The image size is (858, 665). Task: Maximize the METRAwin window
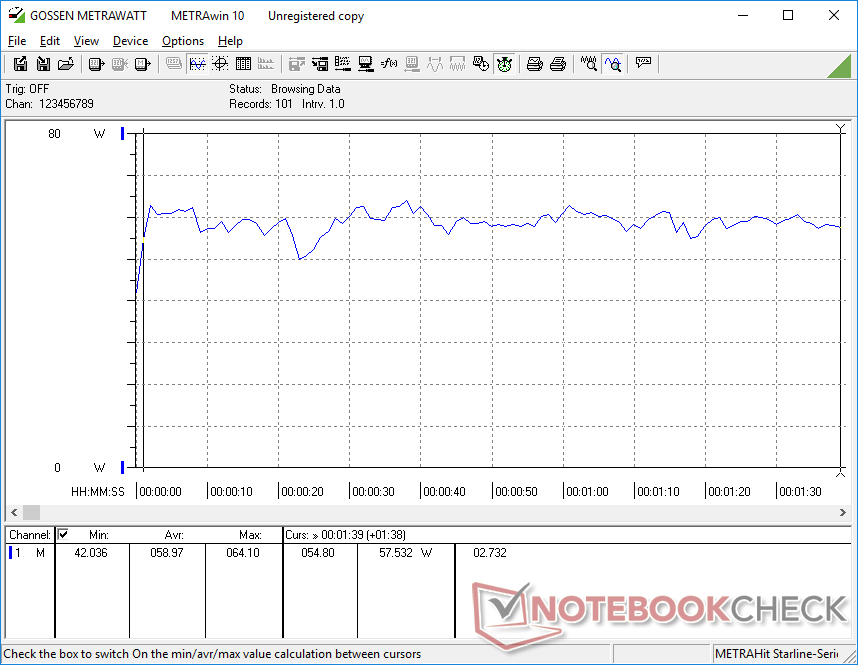(788, 15)
